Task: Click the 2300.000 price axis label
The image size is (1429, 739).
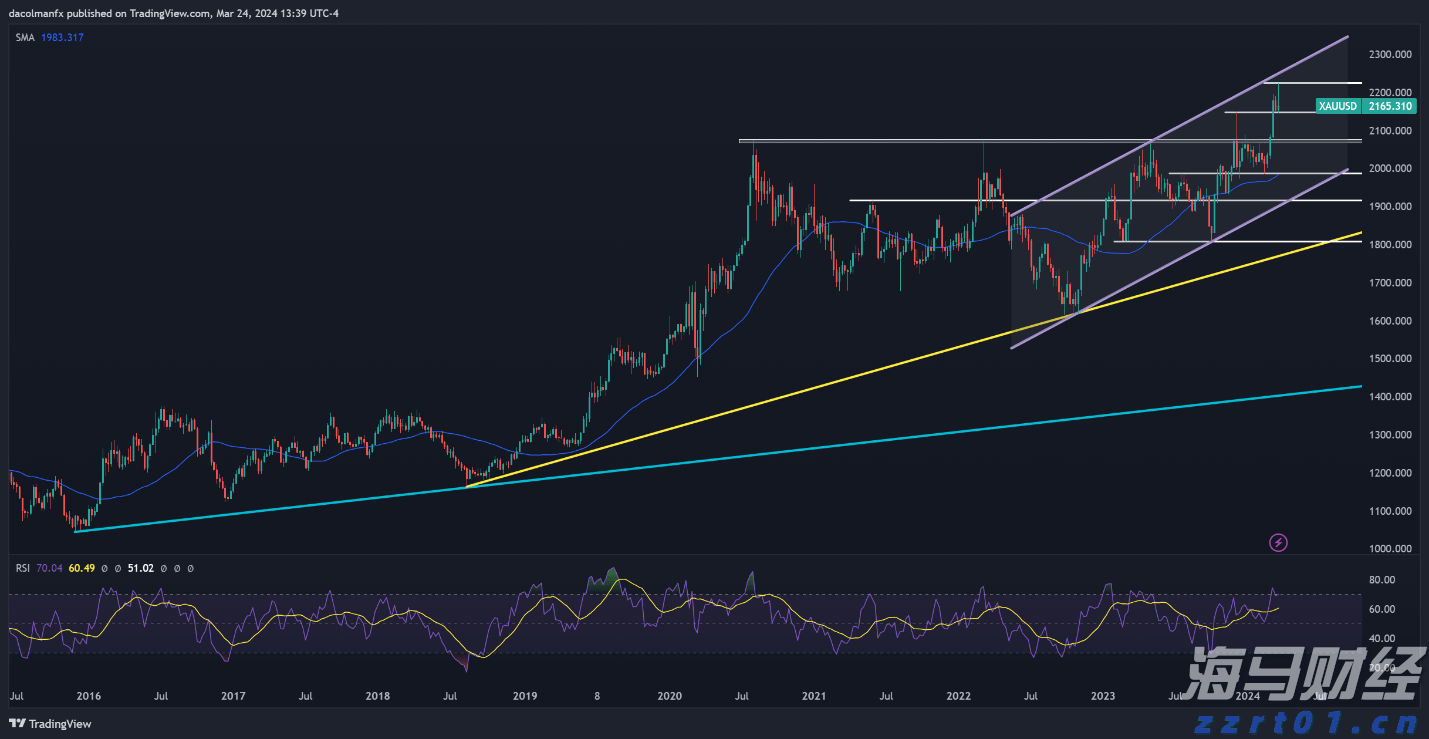Action: click(x=1391, y=54)
